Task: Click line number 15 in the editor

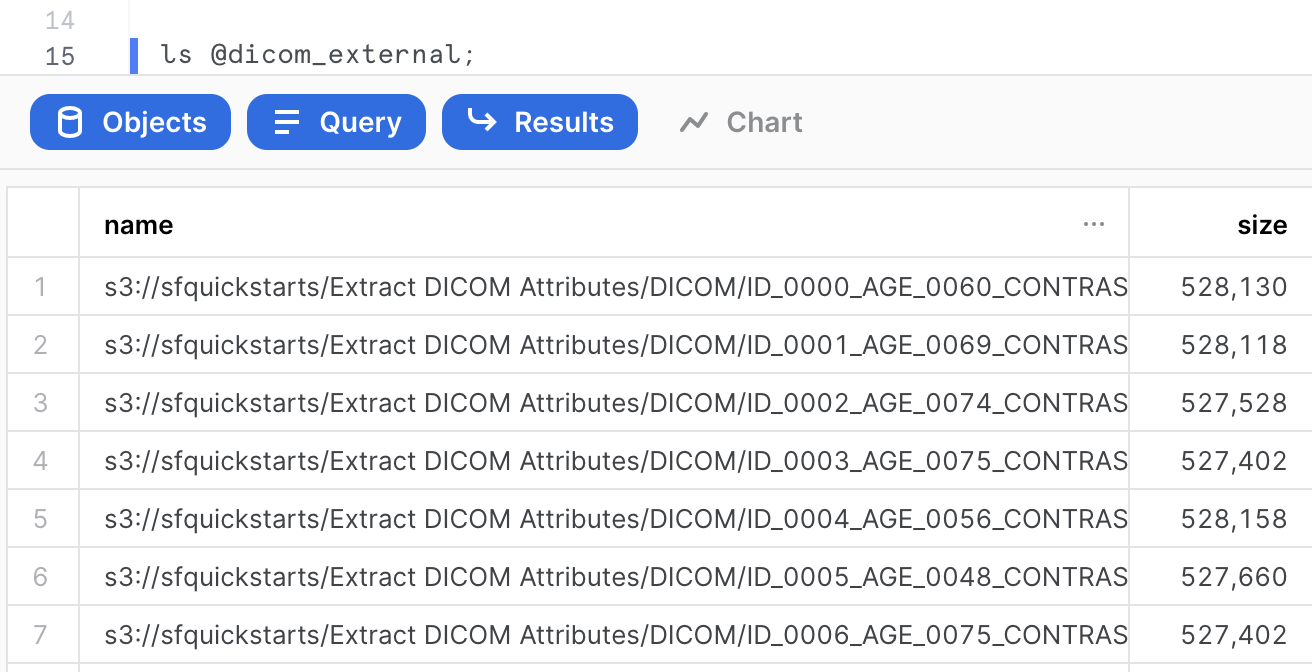Action: coord(62,56)
